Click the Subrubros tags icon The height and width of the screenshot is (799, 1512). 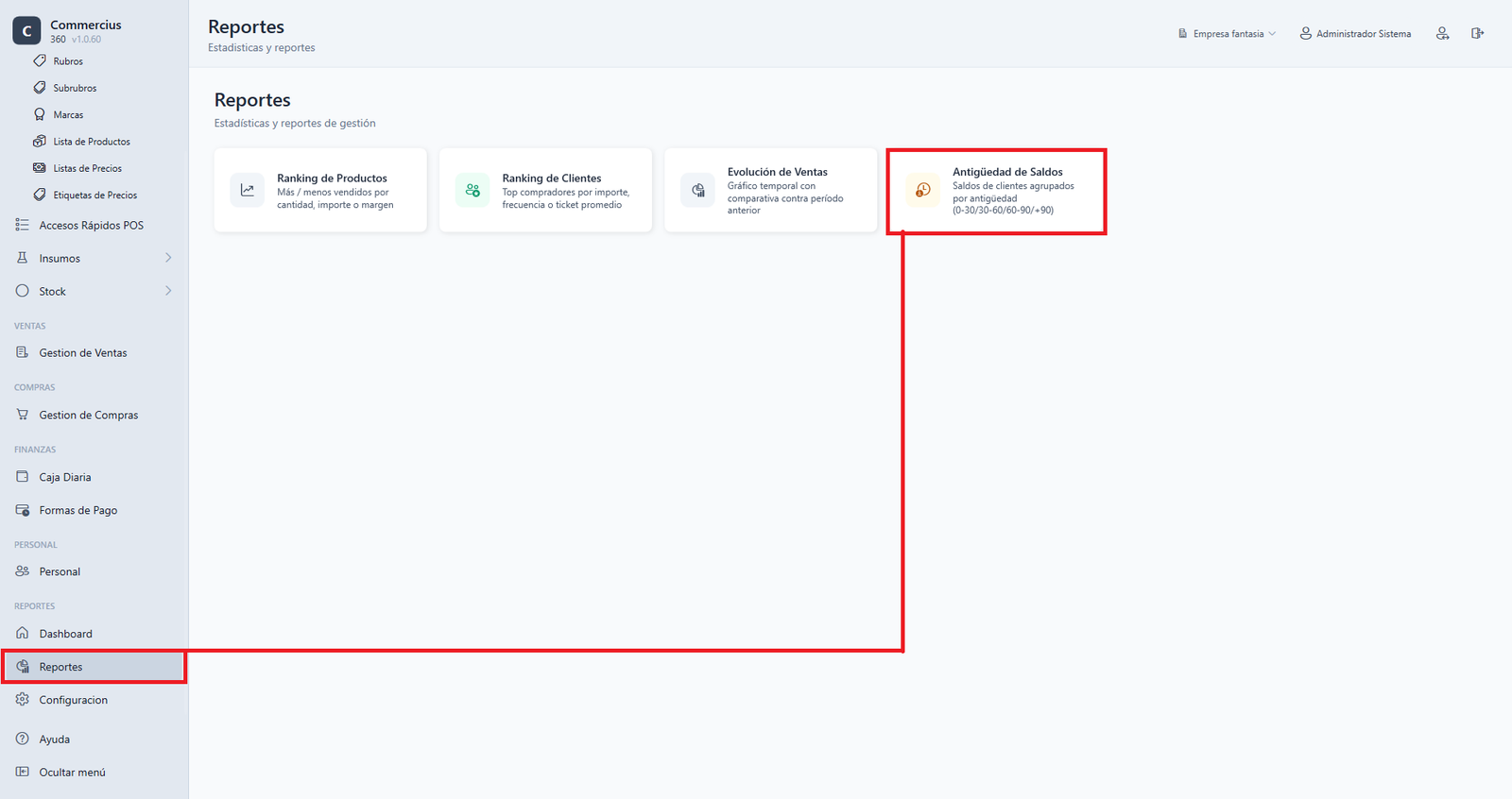click(x=40, y=87)
